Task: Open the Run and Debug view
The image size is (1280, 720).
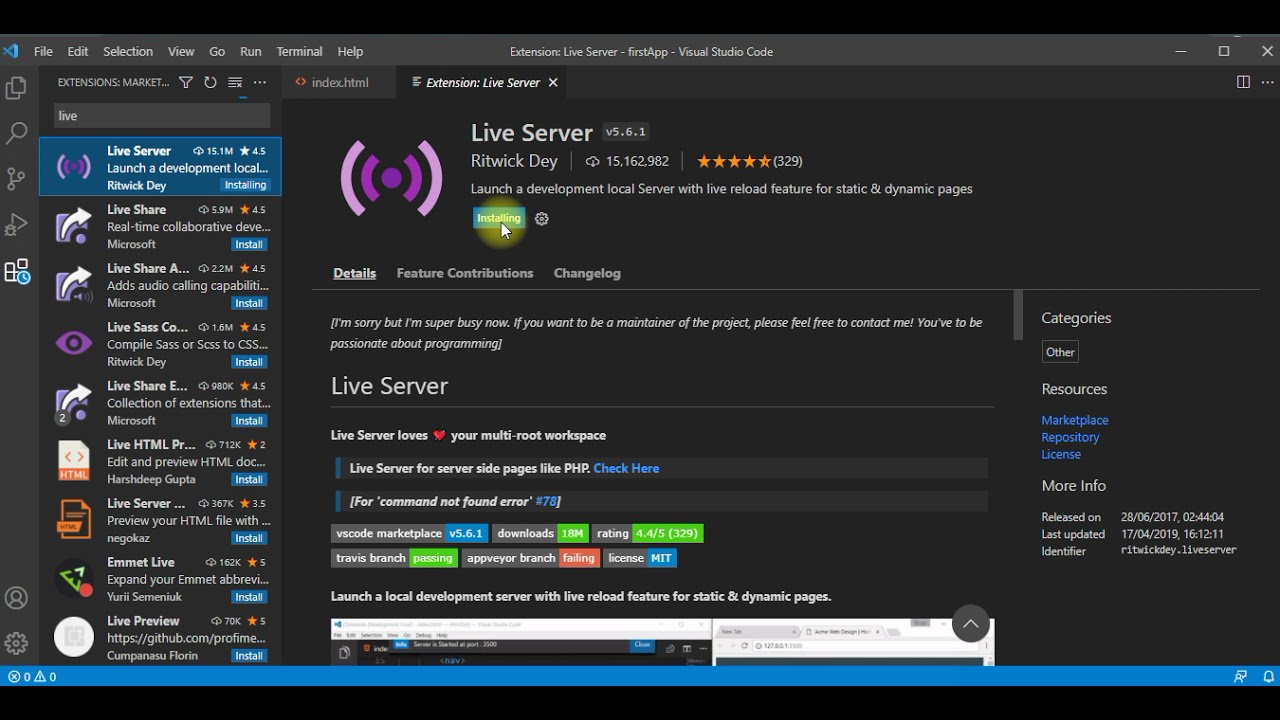Action: point(16,225)
